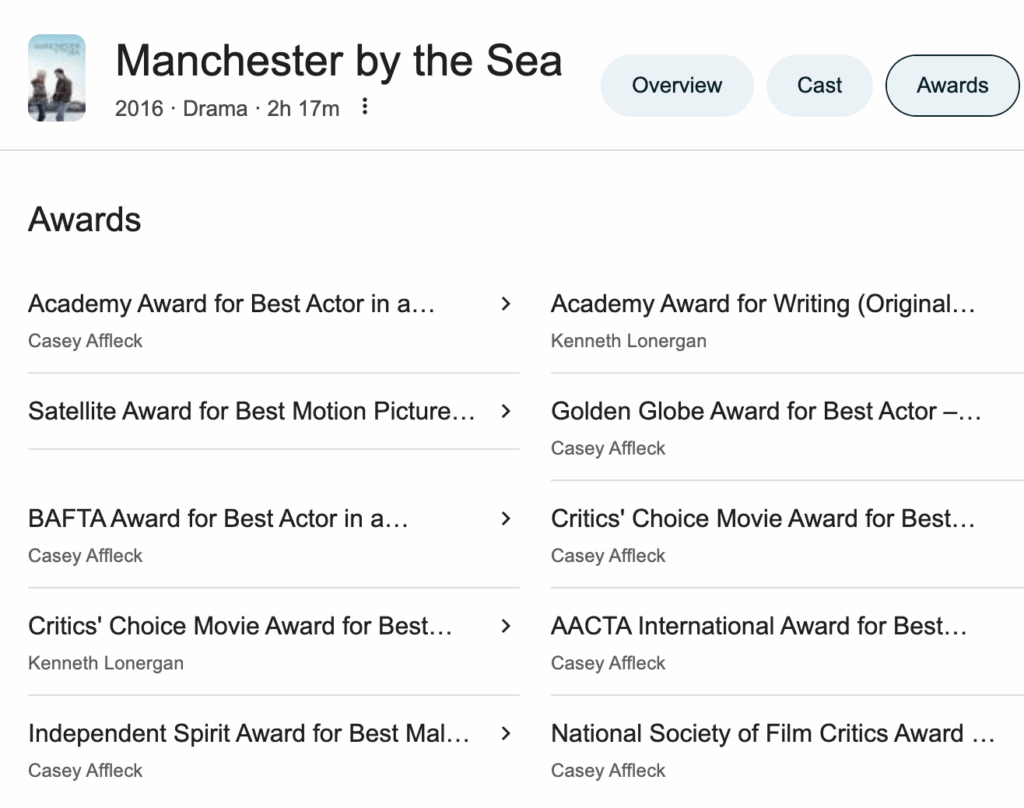Switch to the Overview tab
1024x808 pixels.
tap(676, 85)
